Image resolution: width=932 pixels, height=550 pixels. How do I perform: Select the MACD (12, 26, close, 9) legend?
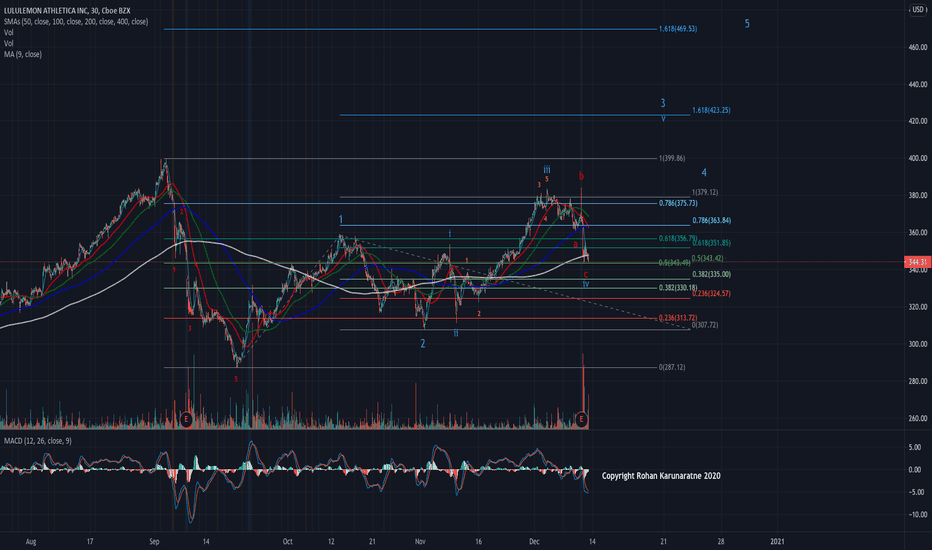tap(37, 441)
